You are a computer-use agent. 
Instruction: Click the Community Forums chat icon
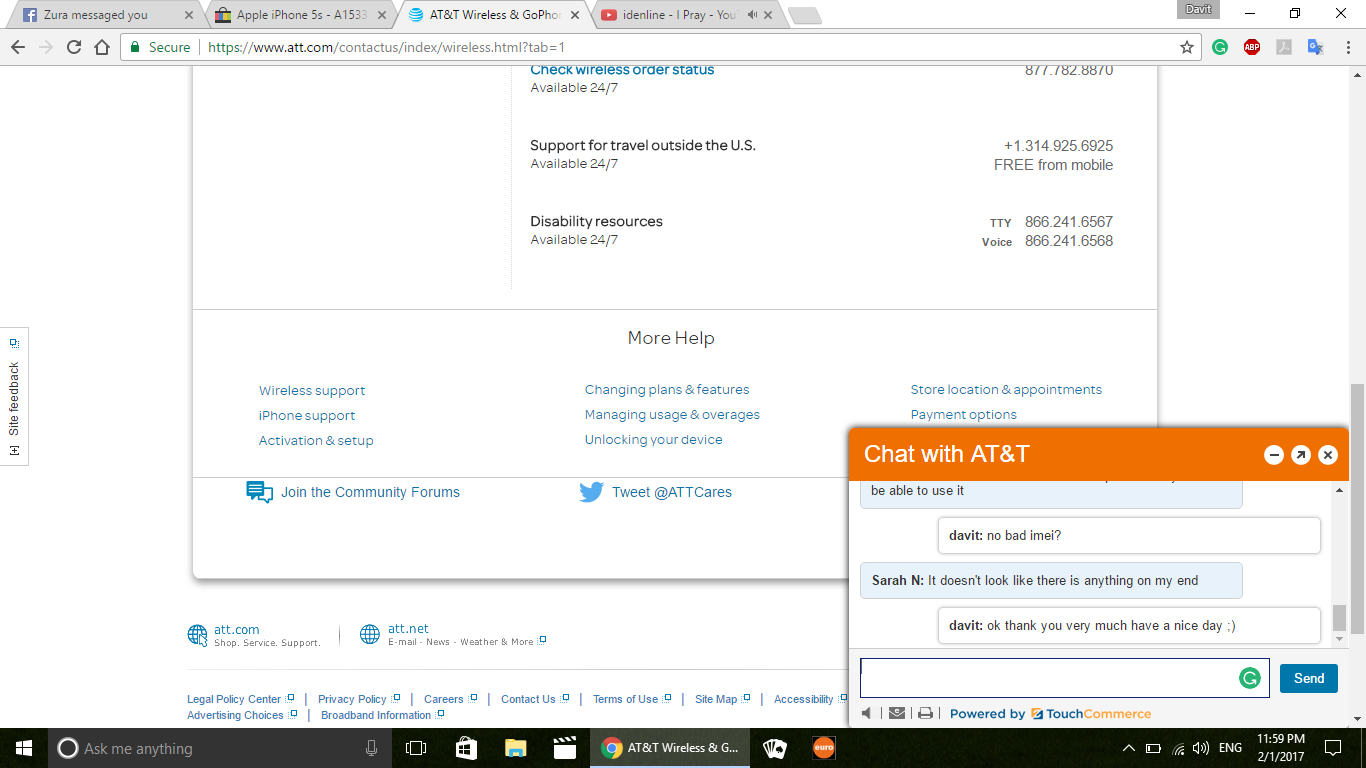(260, 492)
